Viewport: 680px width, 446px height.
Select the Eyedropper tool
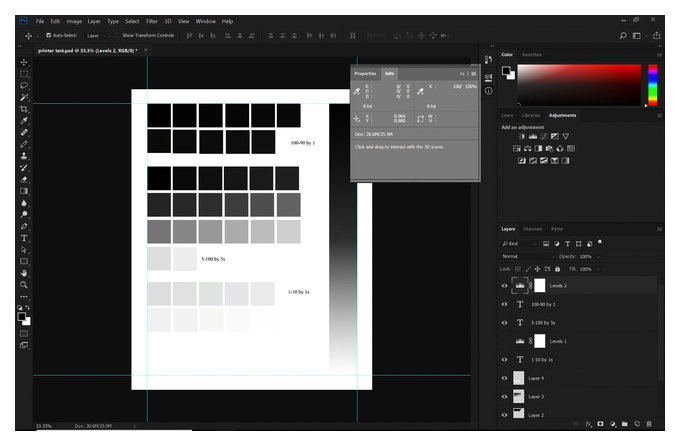point(24,121)
